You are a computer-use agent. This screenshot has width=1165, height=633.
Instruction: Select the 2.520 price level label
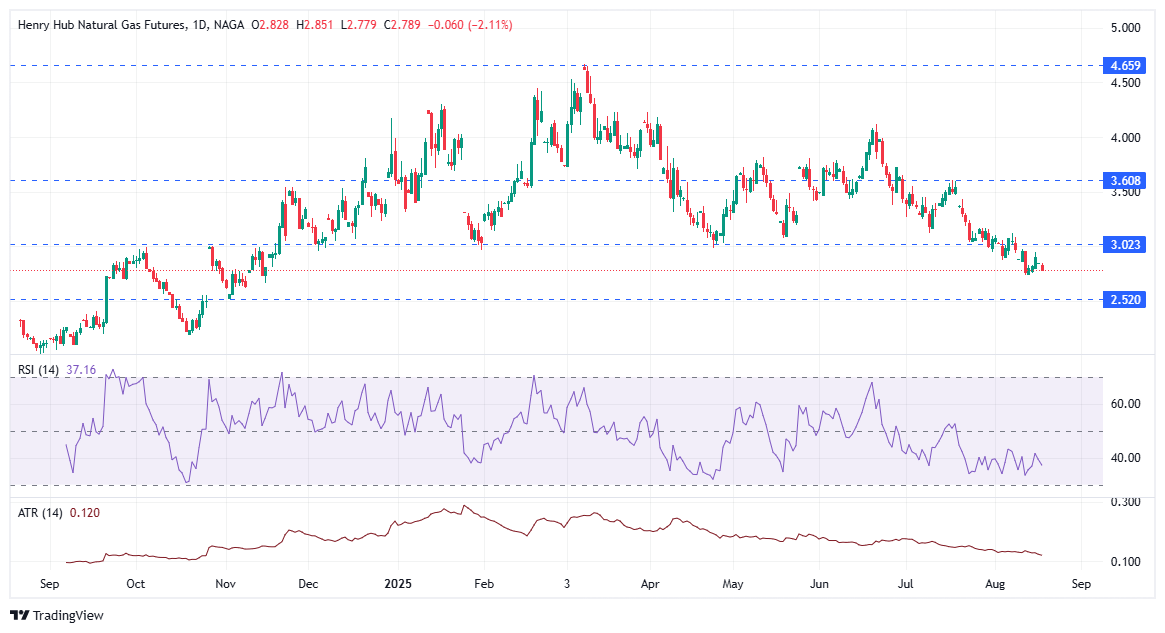coord(1125,299)
